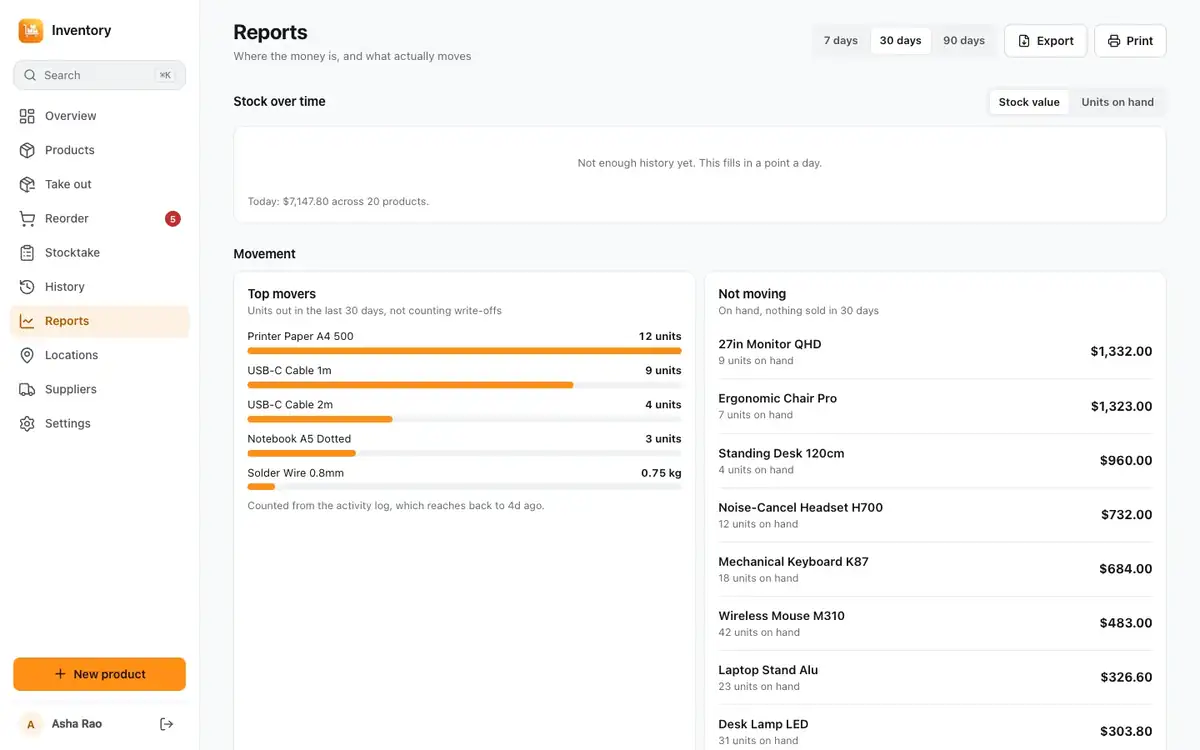Click the magnifier icon in Search

(31, 75)
